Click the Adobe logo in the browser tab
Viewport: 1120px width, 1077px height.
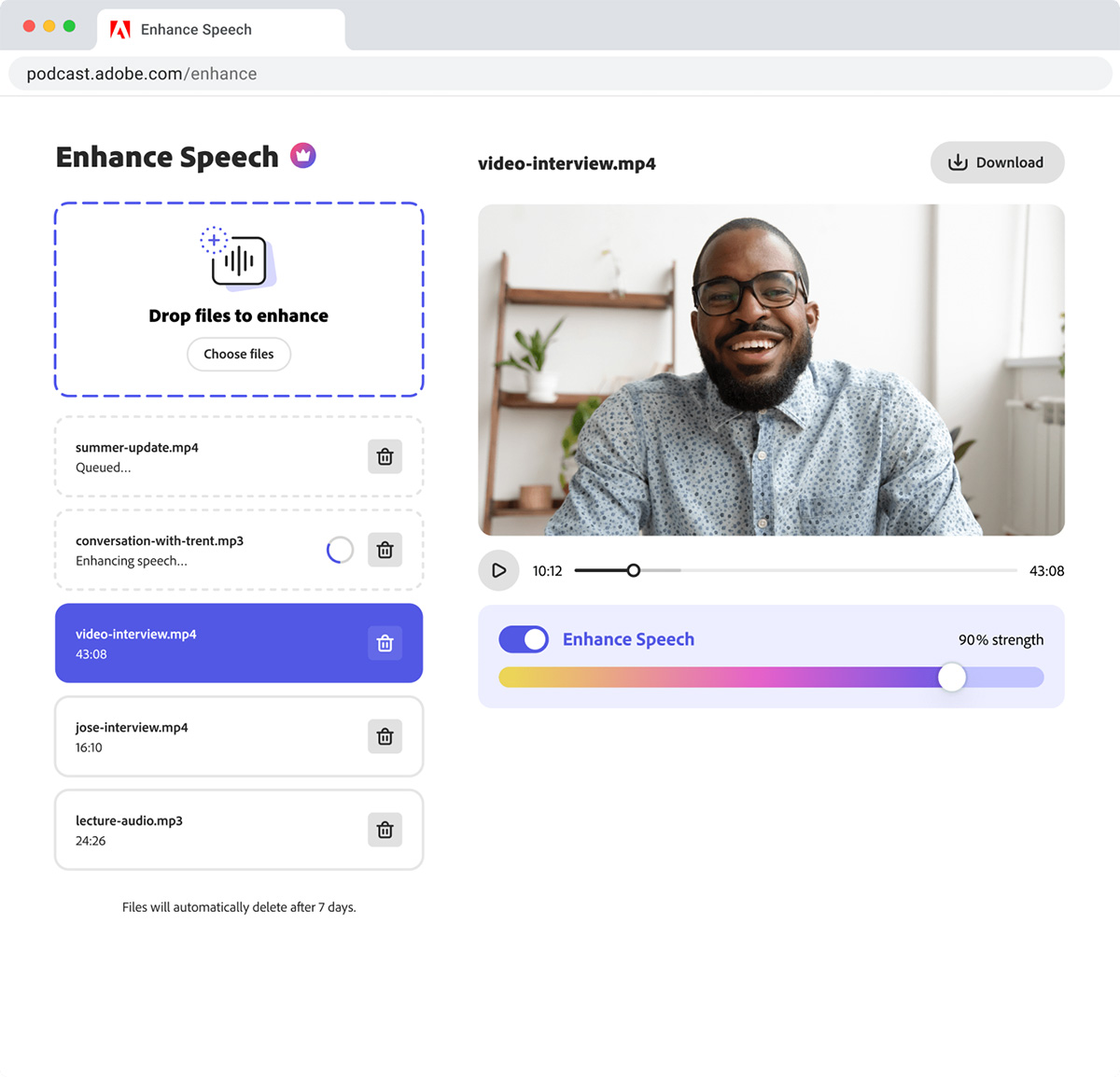[x=119, y=29]
